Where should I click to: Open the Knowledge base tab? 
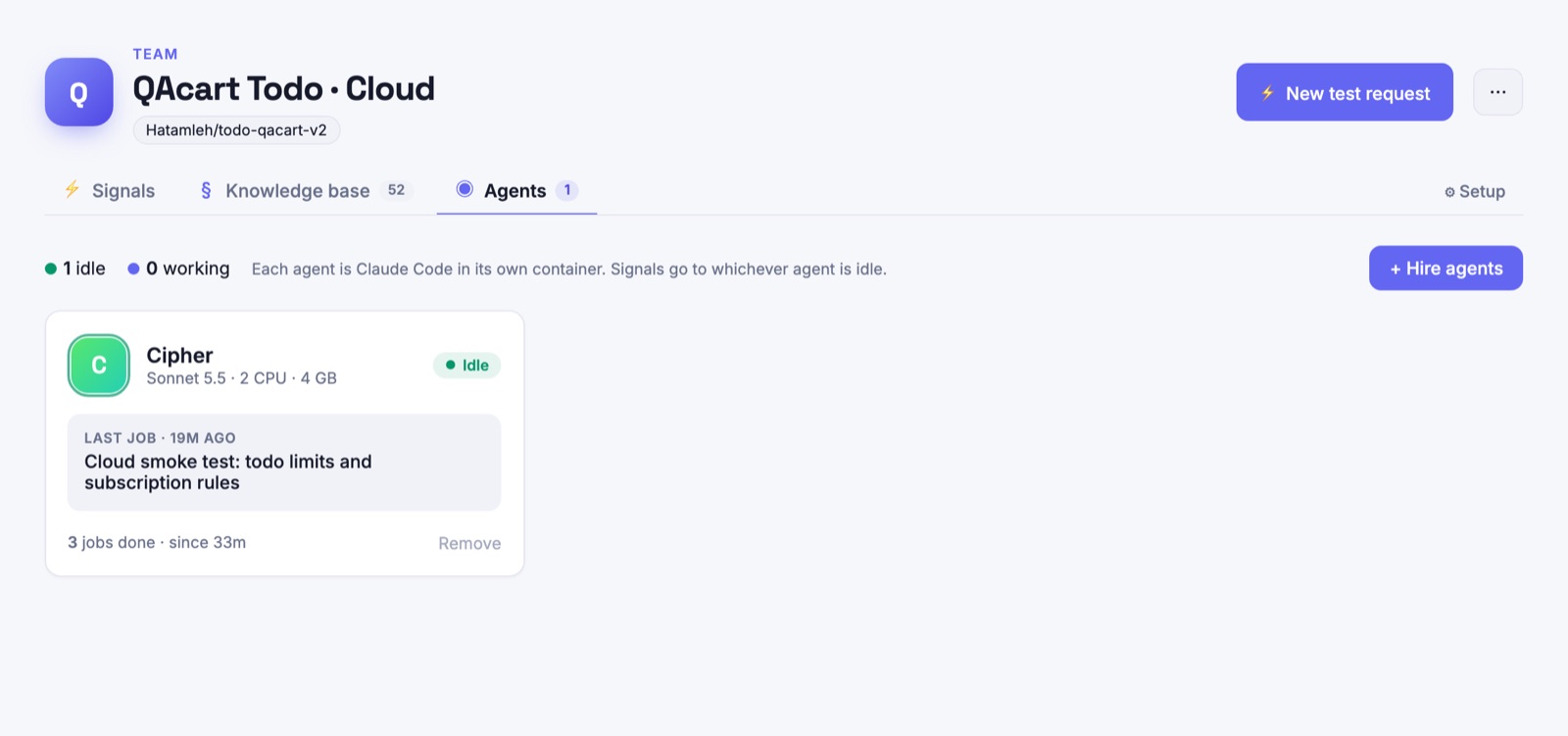[x=306, y=190]
